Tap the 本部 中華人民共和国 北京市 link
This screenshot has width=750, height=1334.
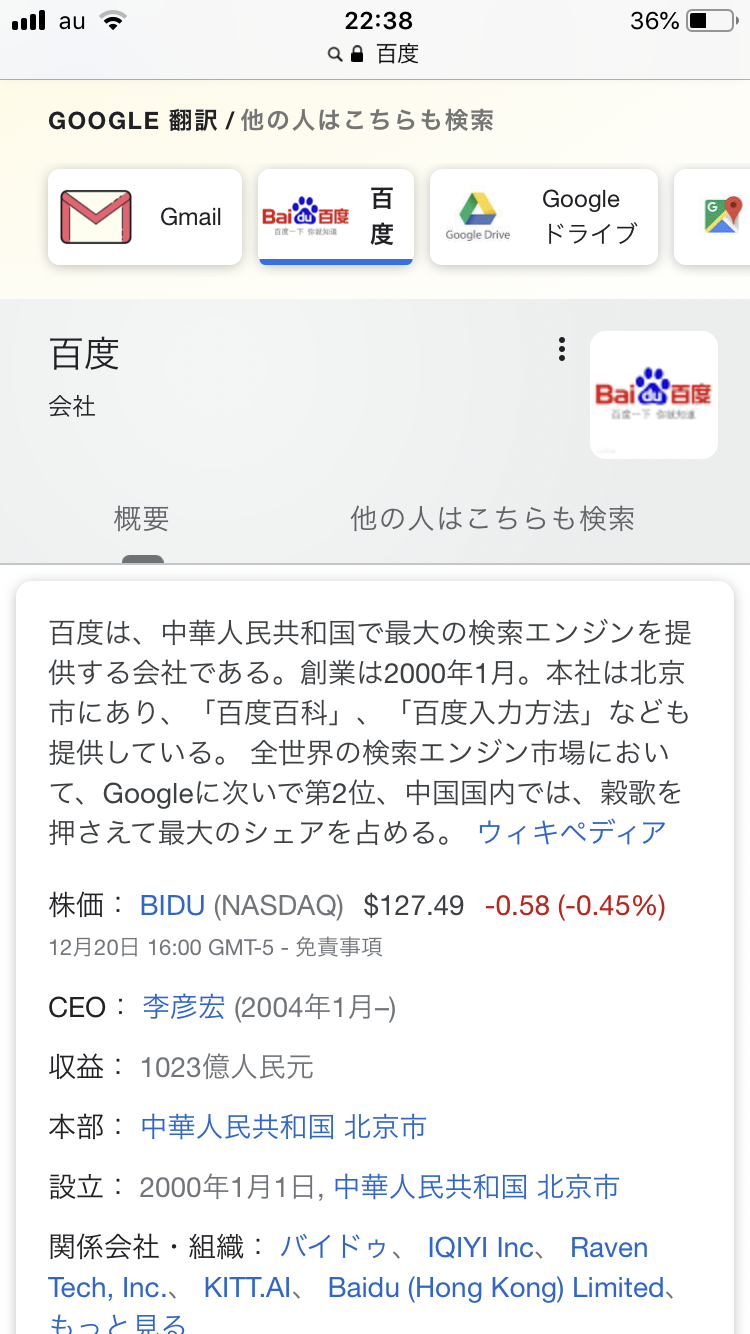tap(284, 1127)
